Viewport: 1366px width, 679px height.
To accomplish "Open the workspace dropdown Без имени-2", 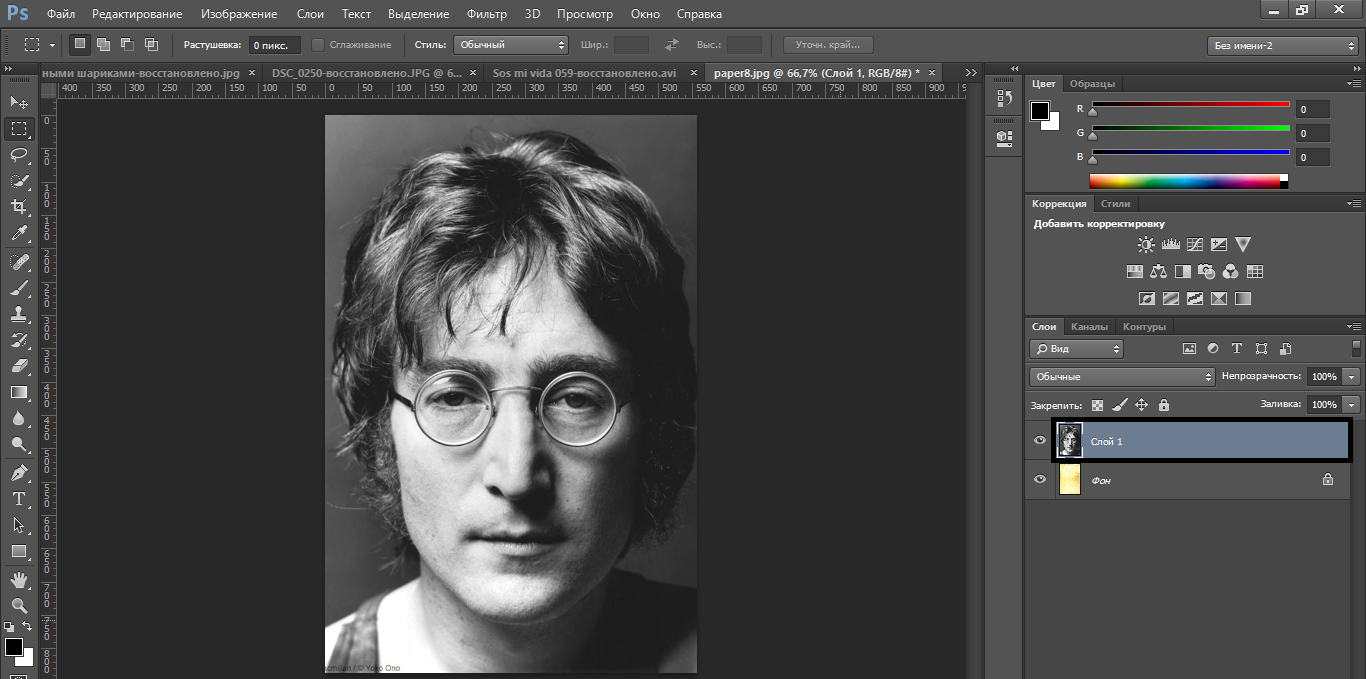I will click(x=1283, y=46).
